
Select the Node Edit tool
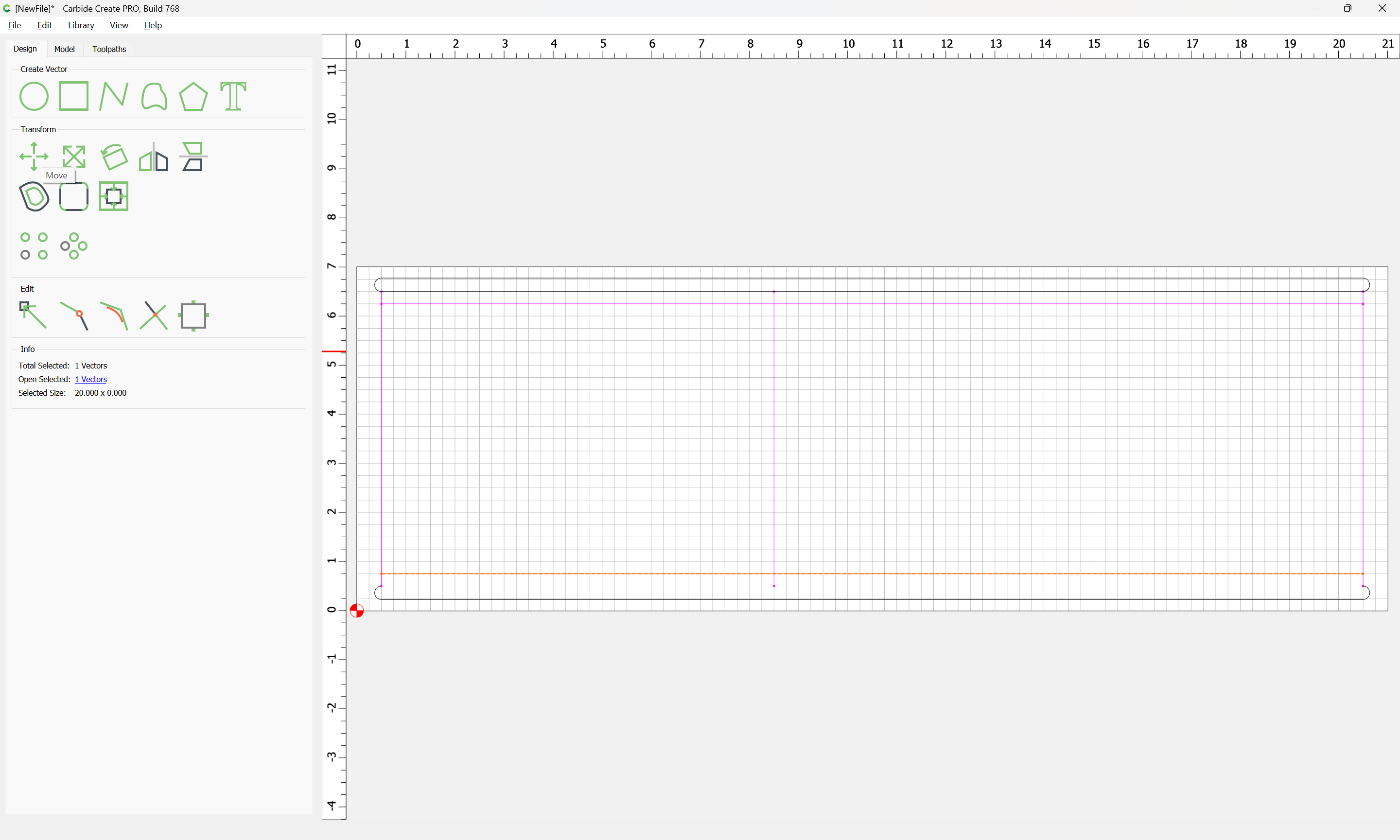point(33,315)
